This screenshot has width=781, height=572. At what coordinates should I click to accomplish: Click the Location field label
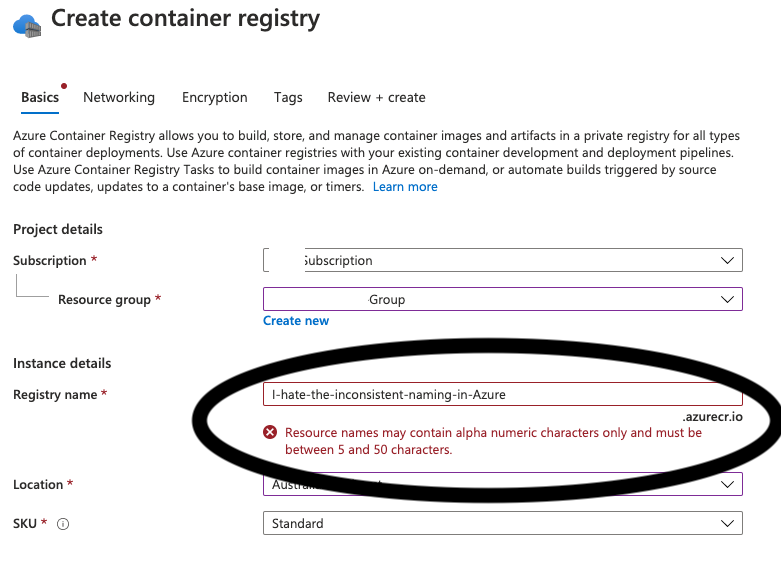[38, 485]
